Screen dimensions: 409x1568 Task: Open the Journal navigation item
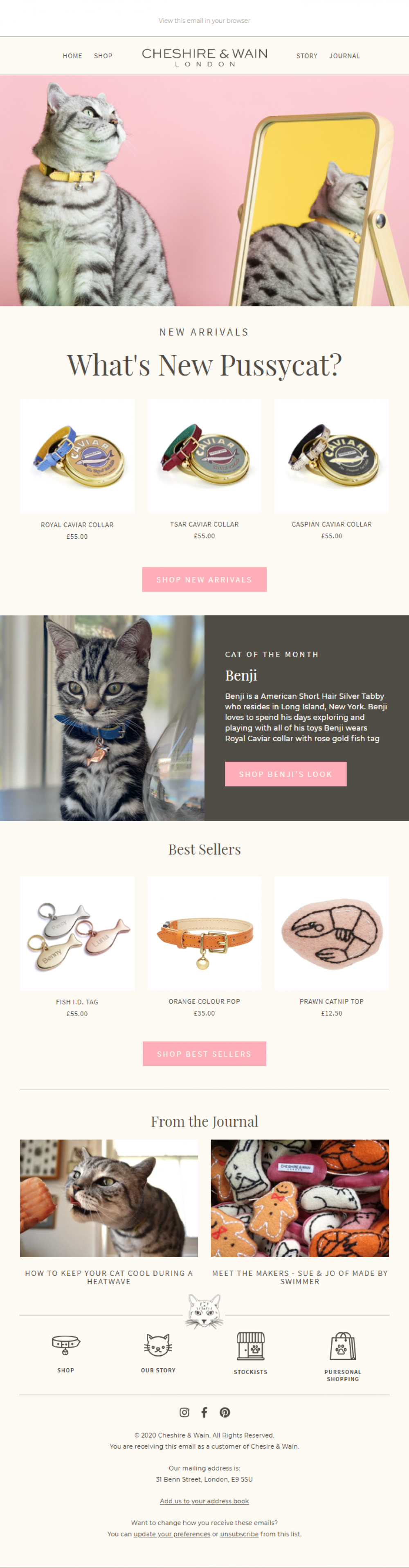(x=344, y=56)
